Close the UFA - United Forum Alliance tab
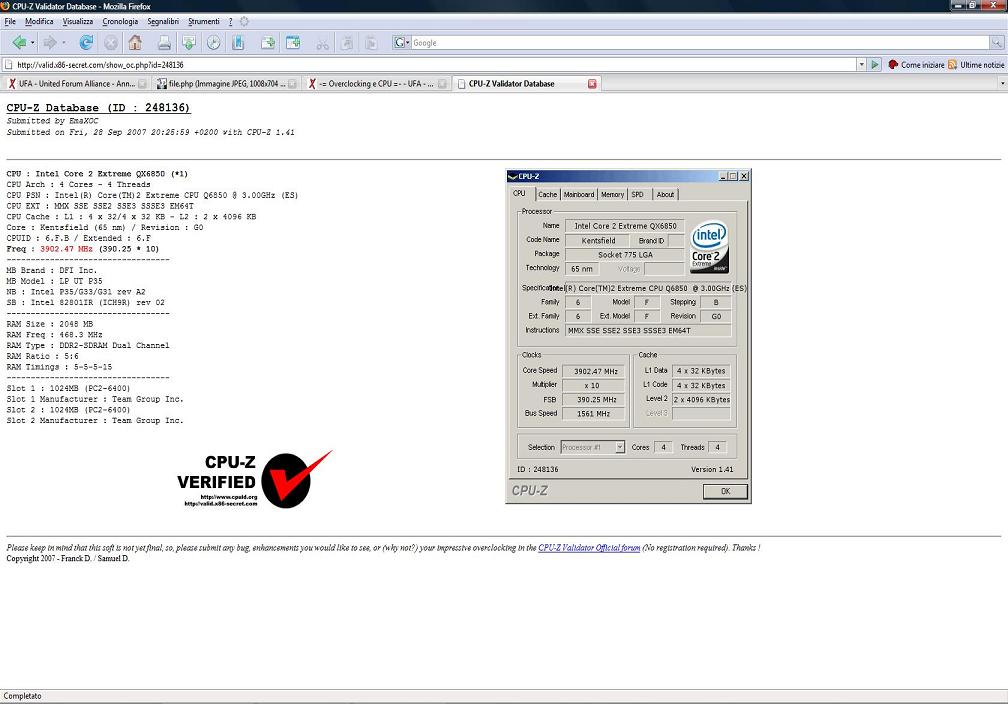Screen dimensions: 1008x704 coord(142,84)
